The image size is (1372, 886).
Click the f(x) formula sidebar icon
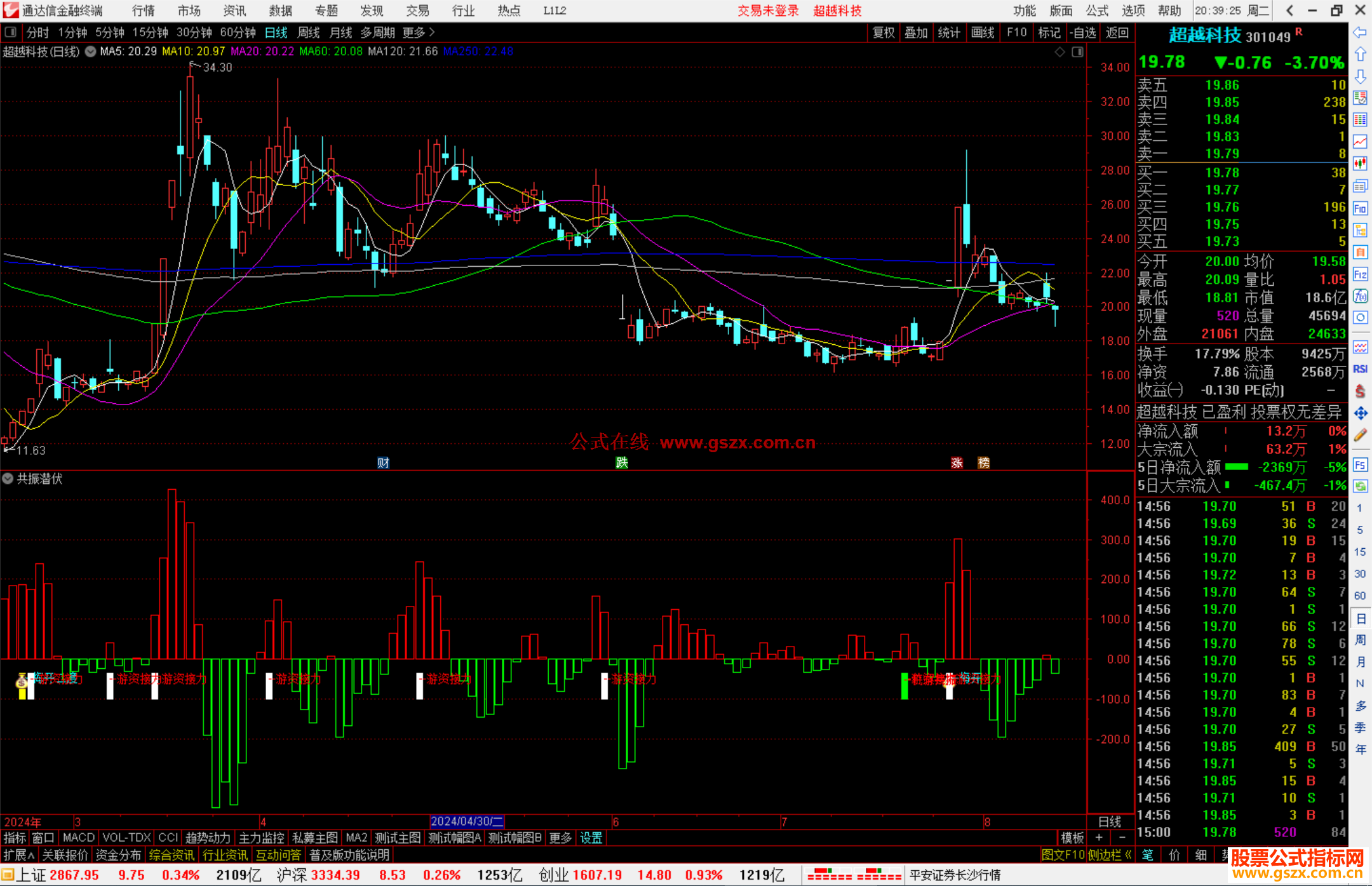click(x=1360, y=296)
